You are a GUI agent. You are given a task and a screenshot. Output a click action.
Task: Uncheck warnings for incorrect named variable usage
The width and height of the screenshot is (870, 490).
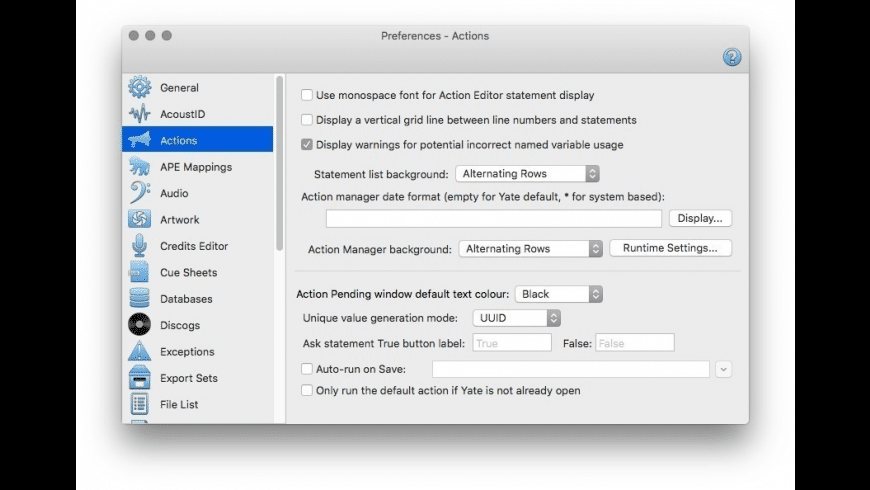coord(306,144)
